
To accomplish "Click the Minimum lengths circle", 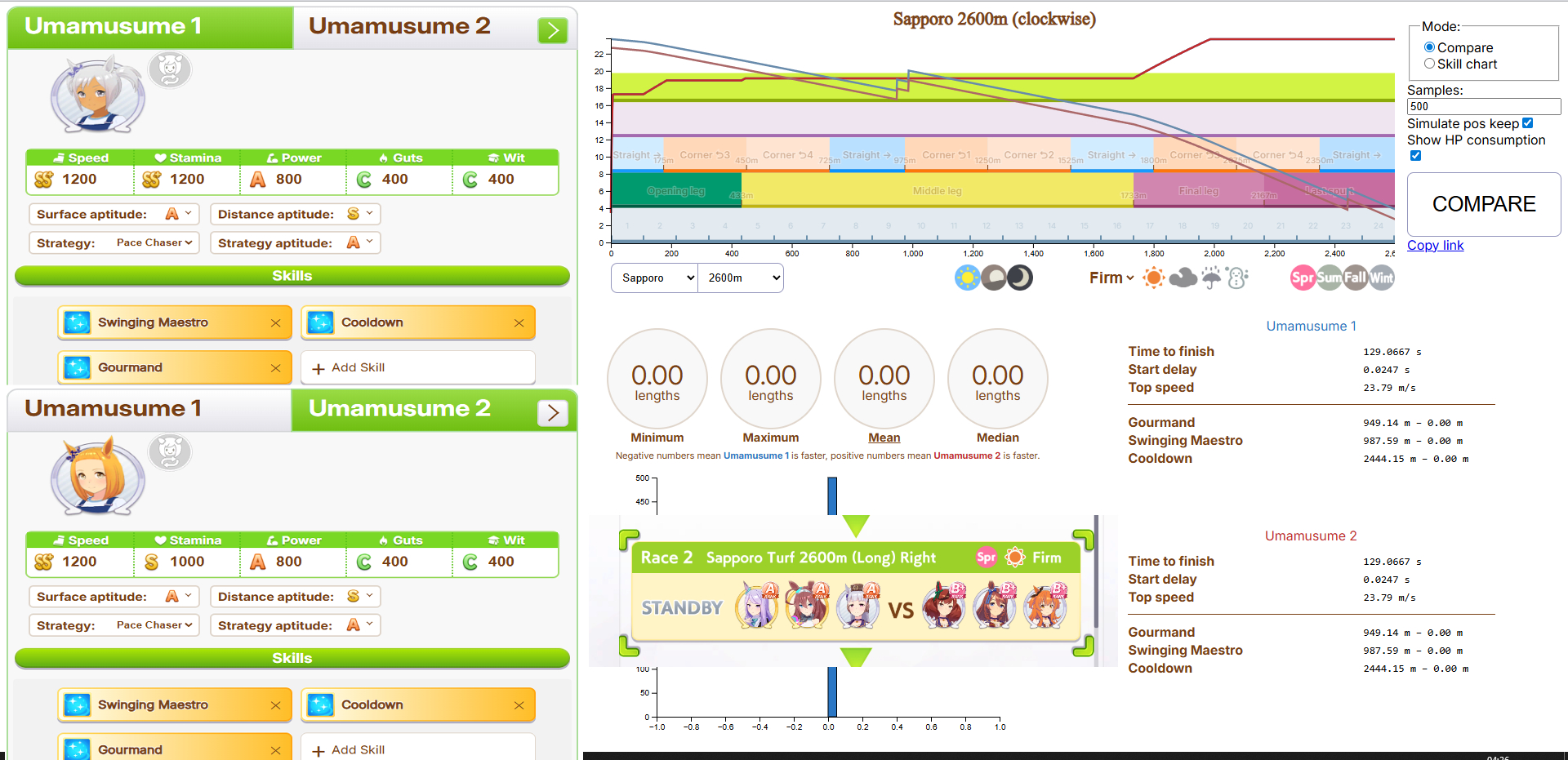I will (657, 378).
